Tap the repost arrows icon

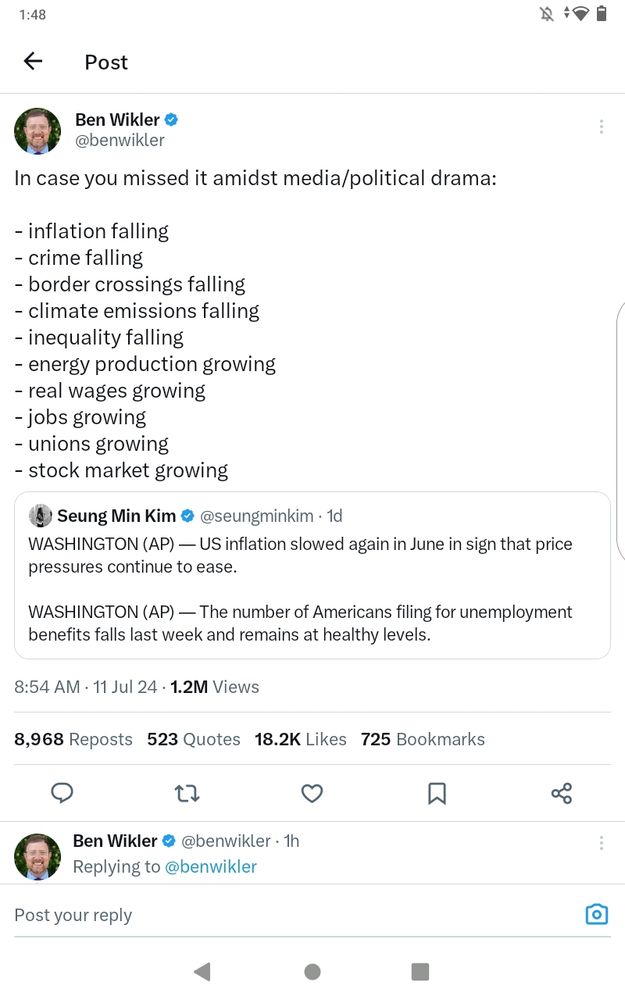pyautogui.click(x=187, y=793)
